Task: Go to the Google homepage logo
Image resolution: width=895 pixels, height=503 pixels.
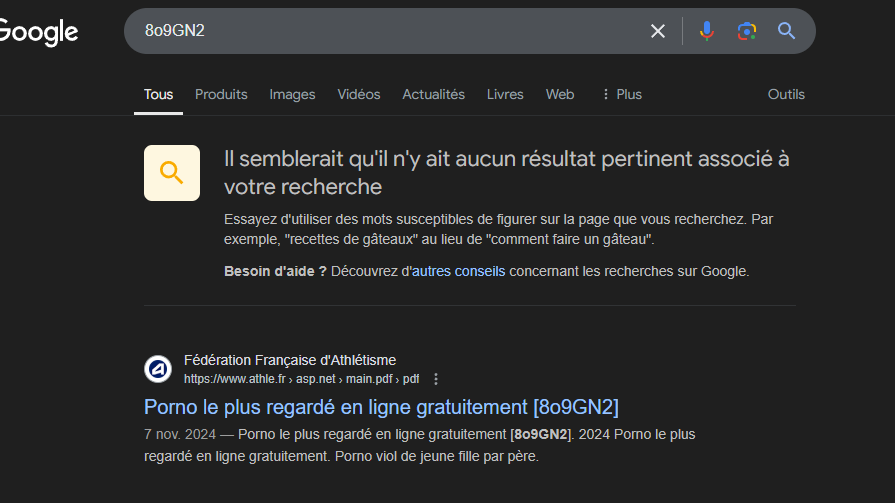Action: pyautogui.click(x=38, y=32)
